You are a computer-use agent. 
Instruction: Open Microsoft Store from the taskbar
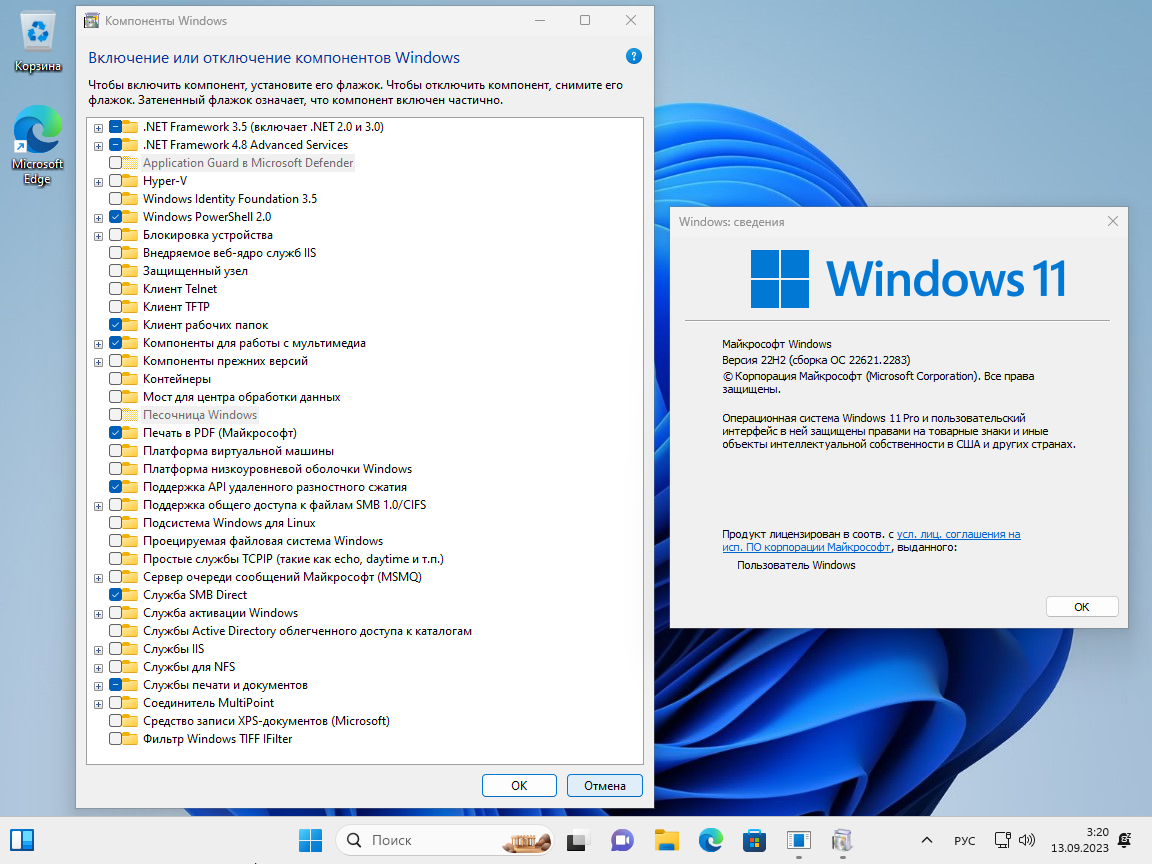click(x=754, y=840)
